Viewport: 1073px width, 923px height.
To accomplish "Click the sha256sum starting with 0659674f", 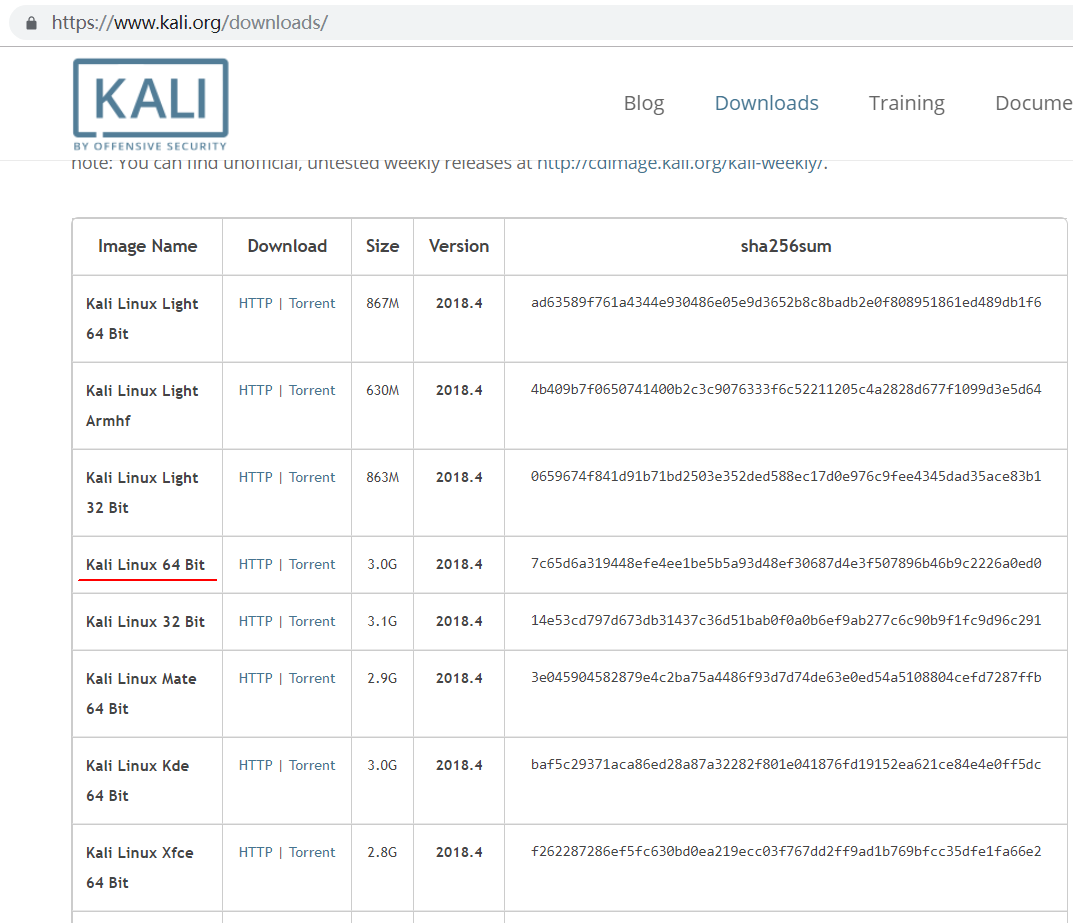I will click(786, 476).
